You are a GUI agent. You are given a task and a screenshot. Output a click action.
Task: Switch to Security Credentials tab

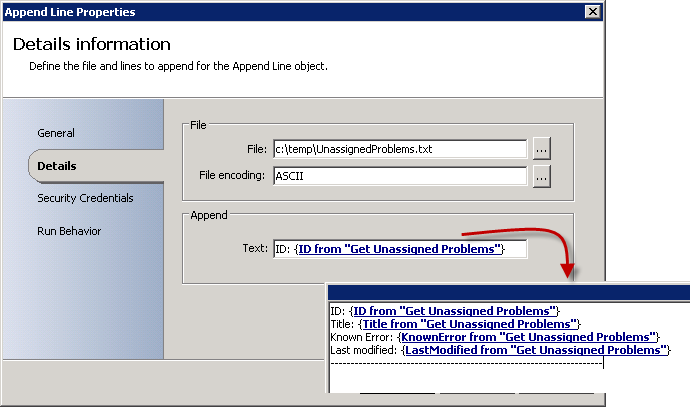coord(85,198)
